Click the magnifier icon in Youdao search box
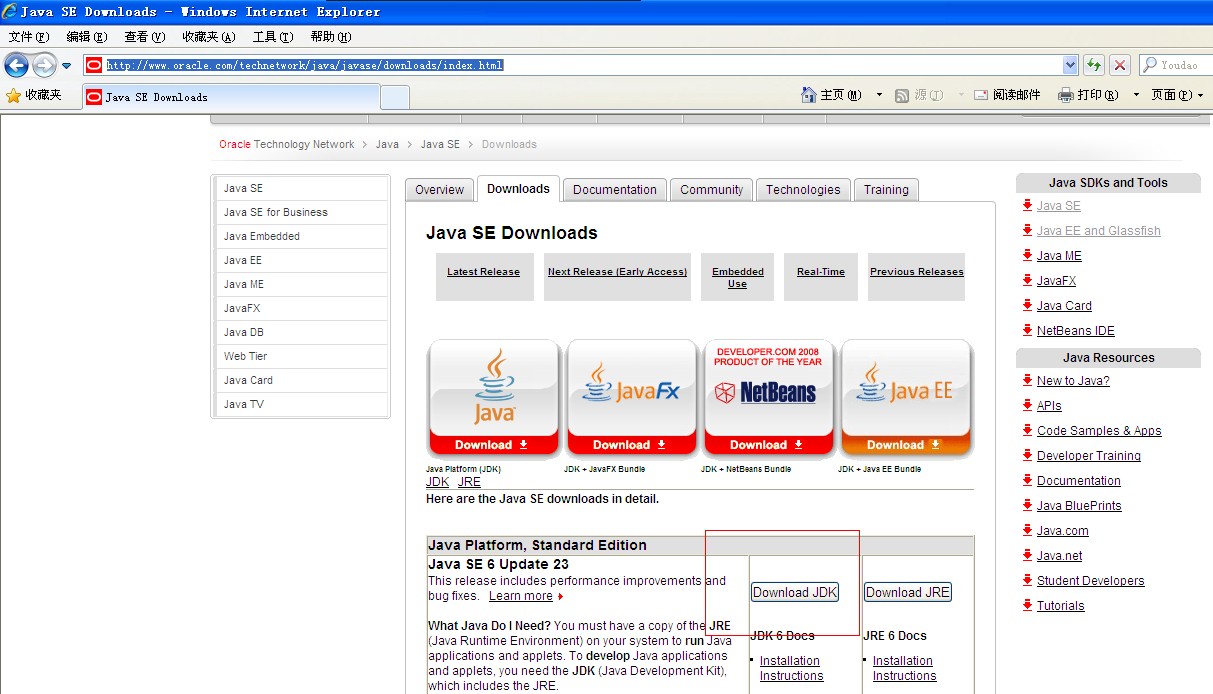This screenshot has height=694, width=1213. click(x=1151, y=65)
